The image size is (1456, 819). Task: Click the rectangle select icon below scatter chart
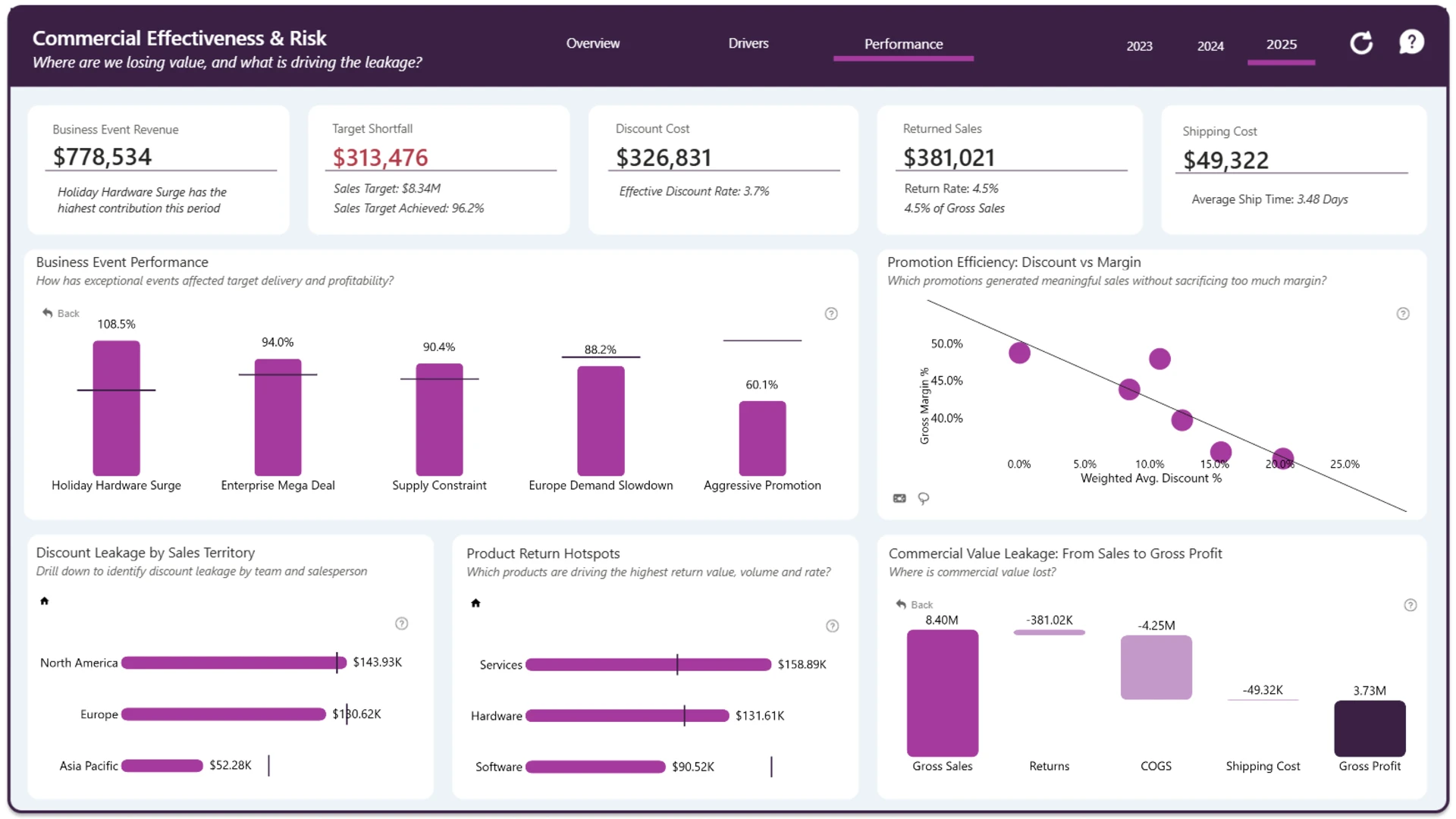[x=899, y=498]
